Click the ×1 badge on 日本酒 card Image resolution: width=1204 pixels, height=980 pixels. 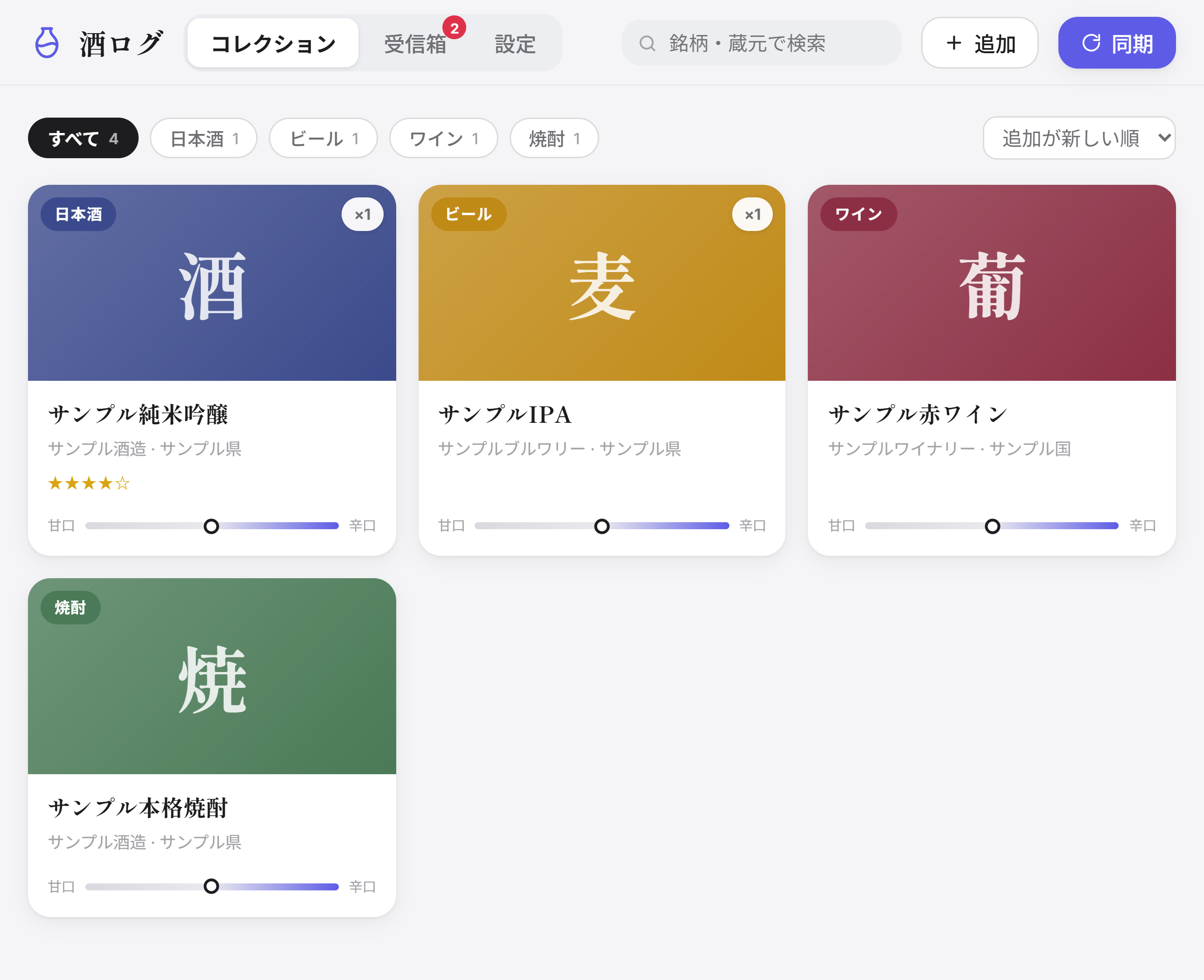tap(363, 215)
